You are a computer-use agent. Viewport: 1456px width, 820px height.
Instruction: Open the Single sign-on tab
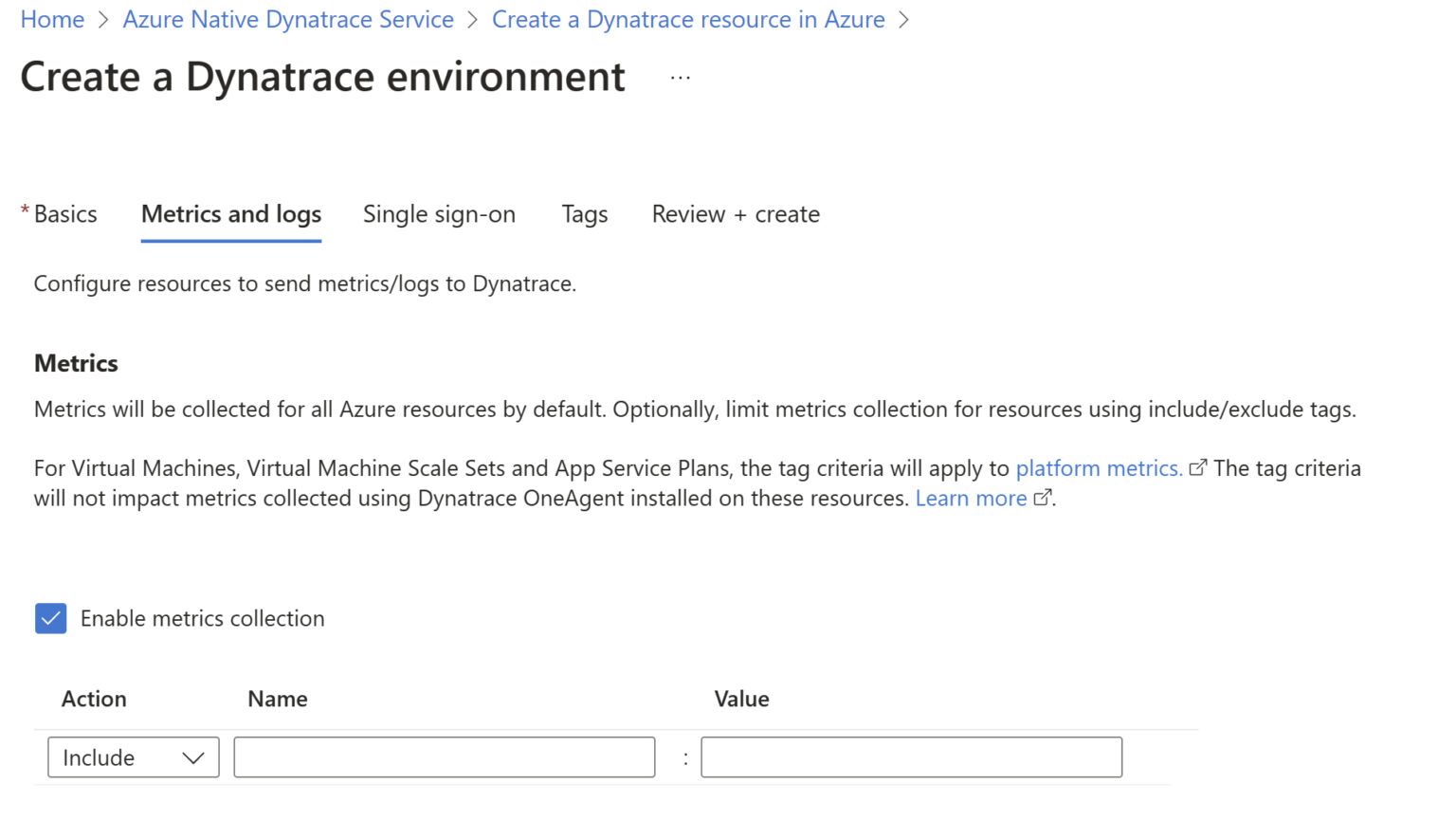pos(439,214)
